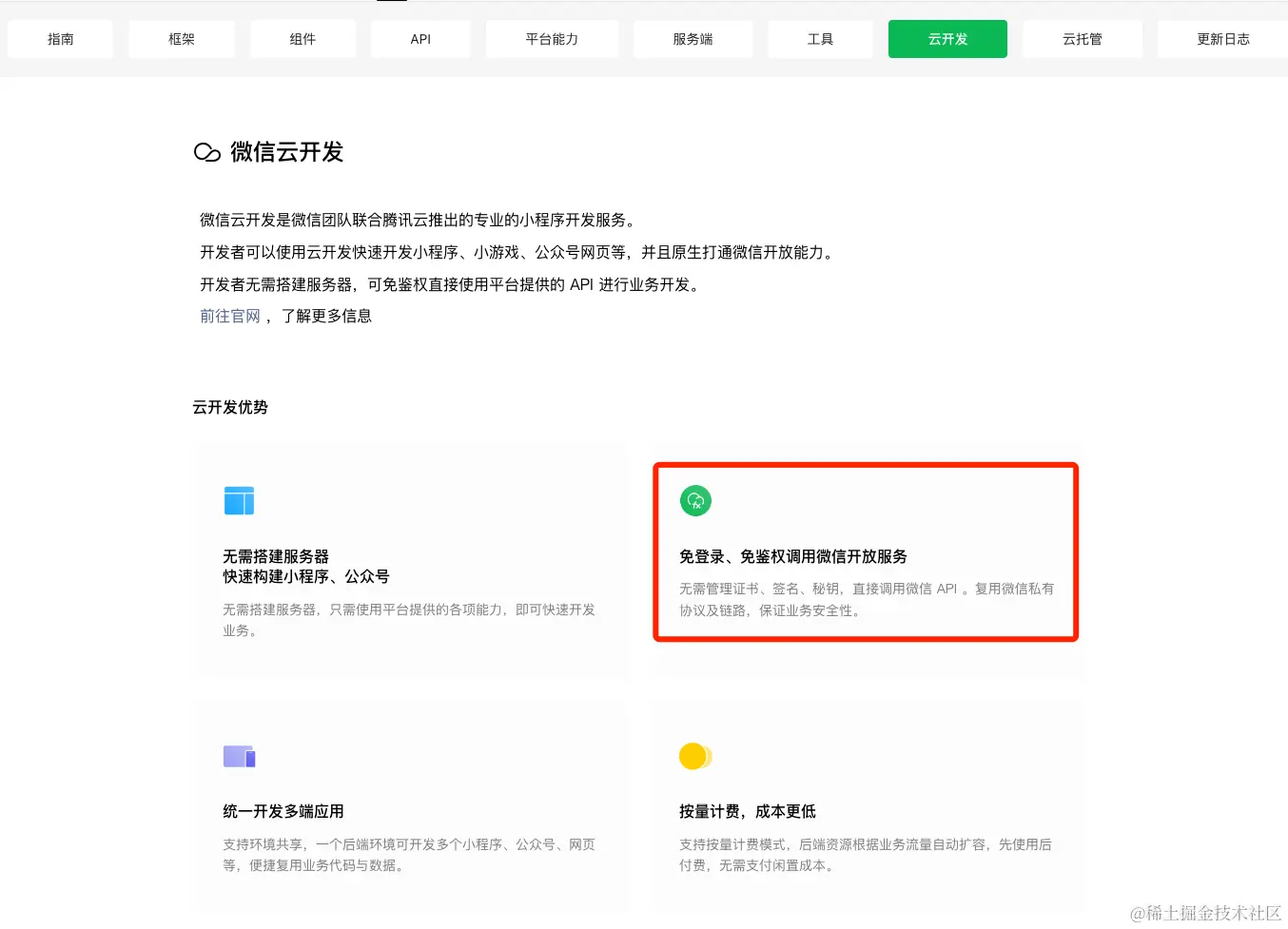
Task: Click the 统一开发多端应用 card title
Action: pos(283,811)
